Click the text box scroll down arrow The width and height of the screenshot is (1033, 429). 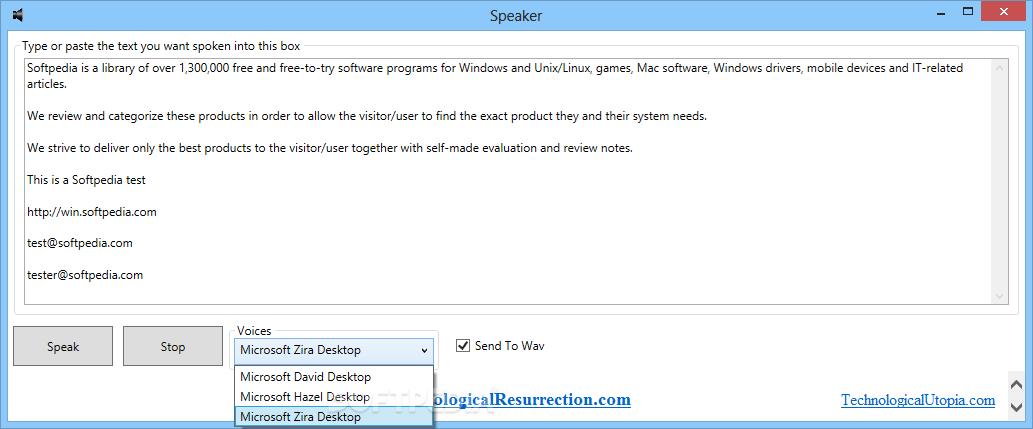coord(999,296)
